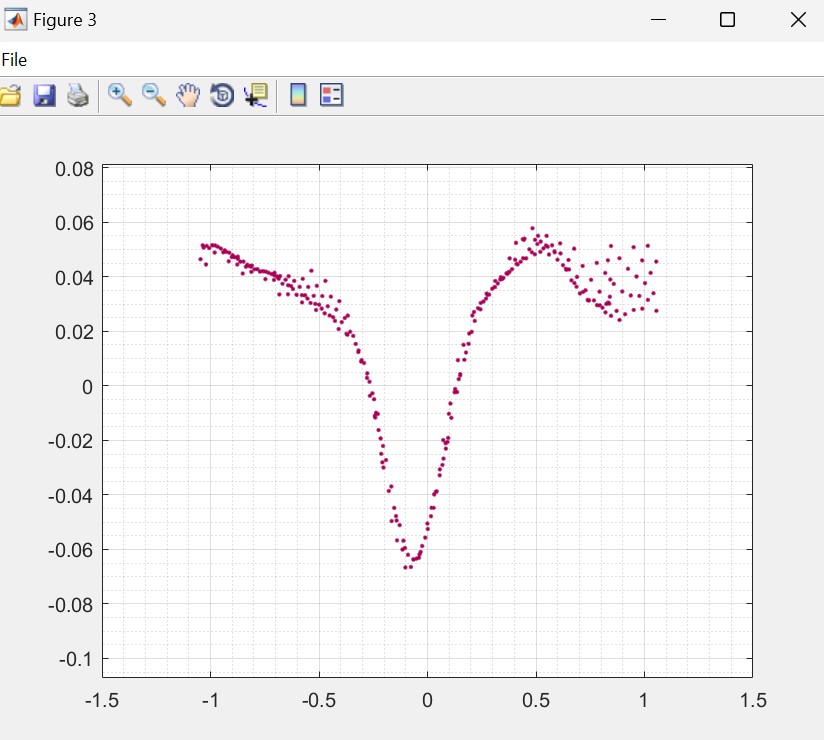Click the y-axis tick label -0.1
Image resolution: width=824 pixels, height=740 pixels.
tap(78, 659)
